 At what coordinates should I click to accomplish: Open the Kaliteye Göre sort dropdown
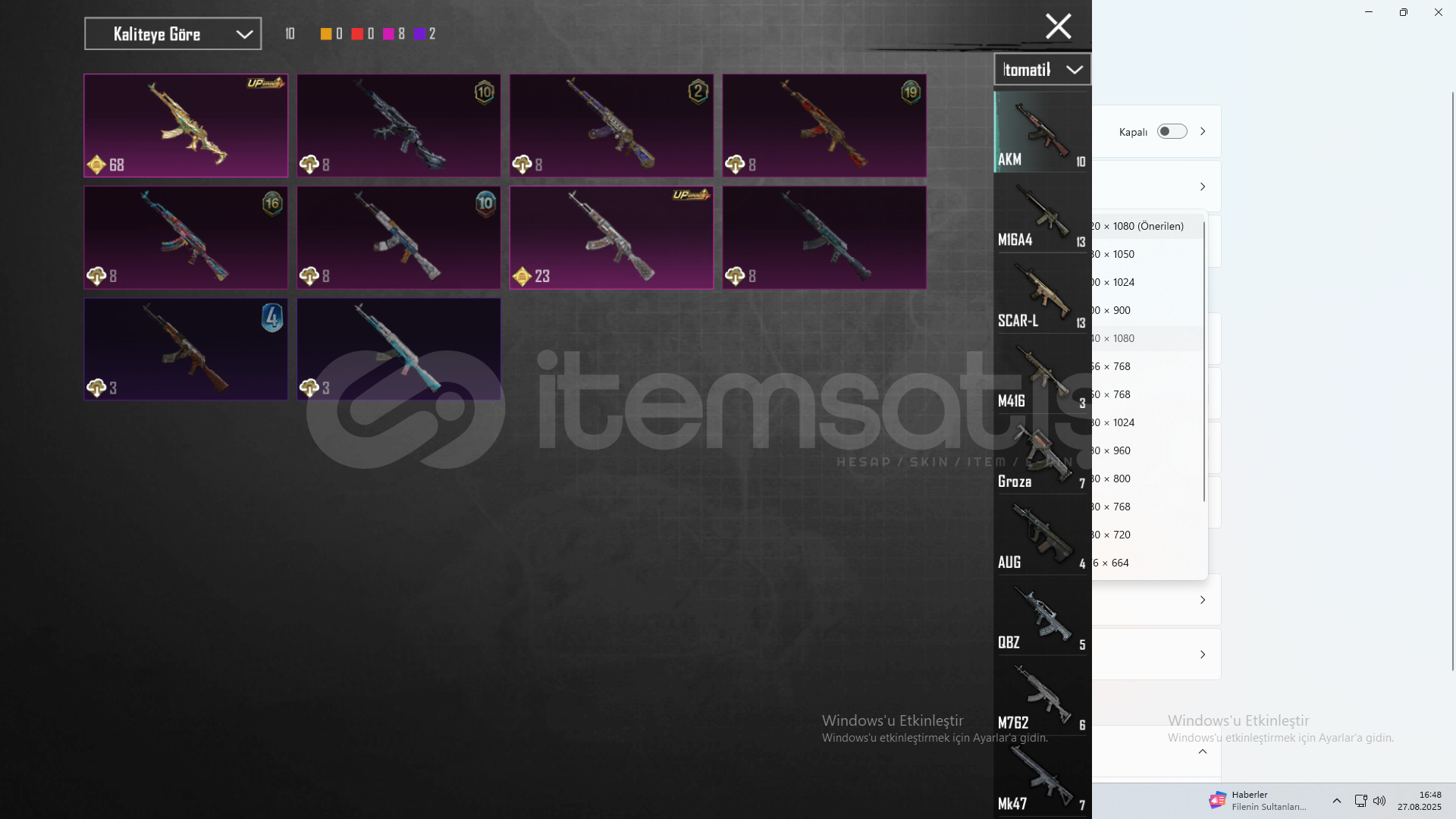tap(173, 34)
